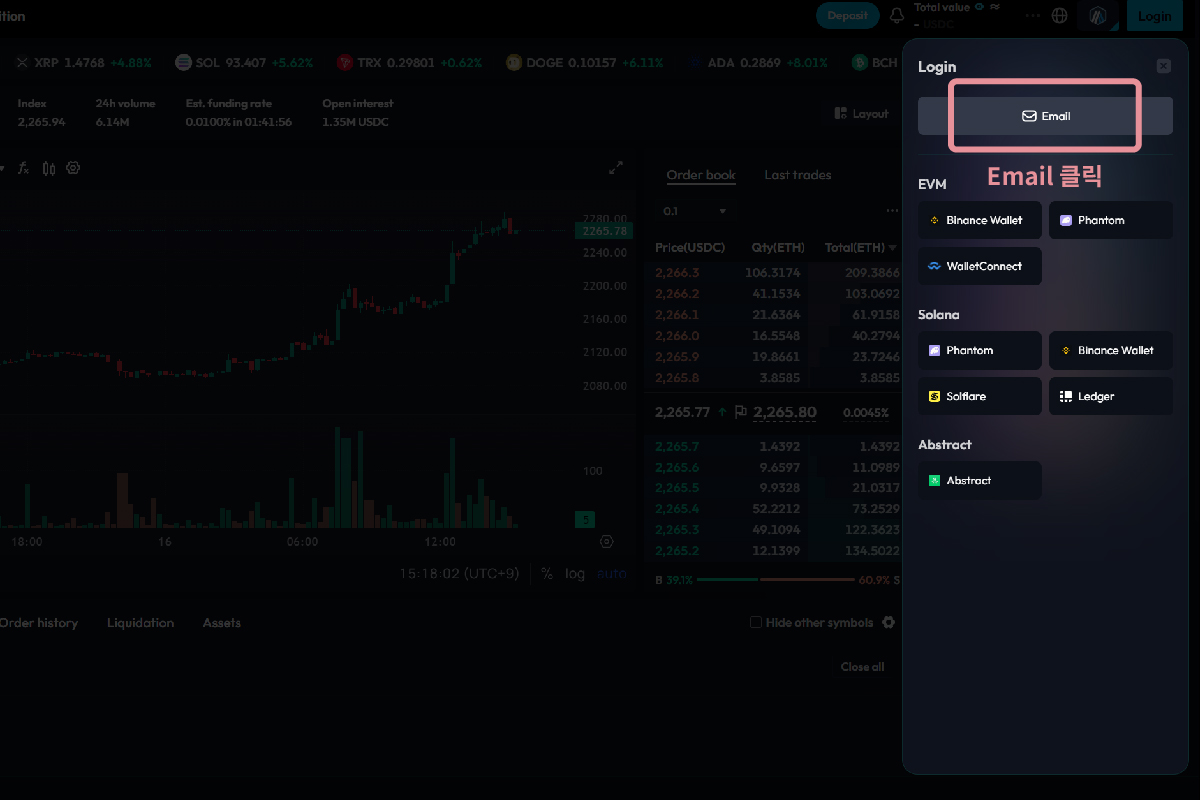Screen dimensions: 1200x800
Task: Switch to the Last trades tab
Action: (797, 175)
